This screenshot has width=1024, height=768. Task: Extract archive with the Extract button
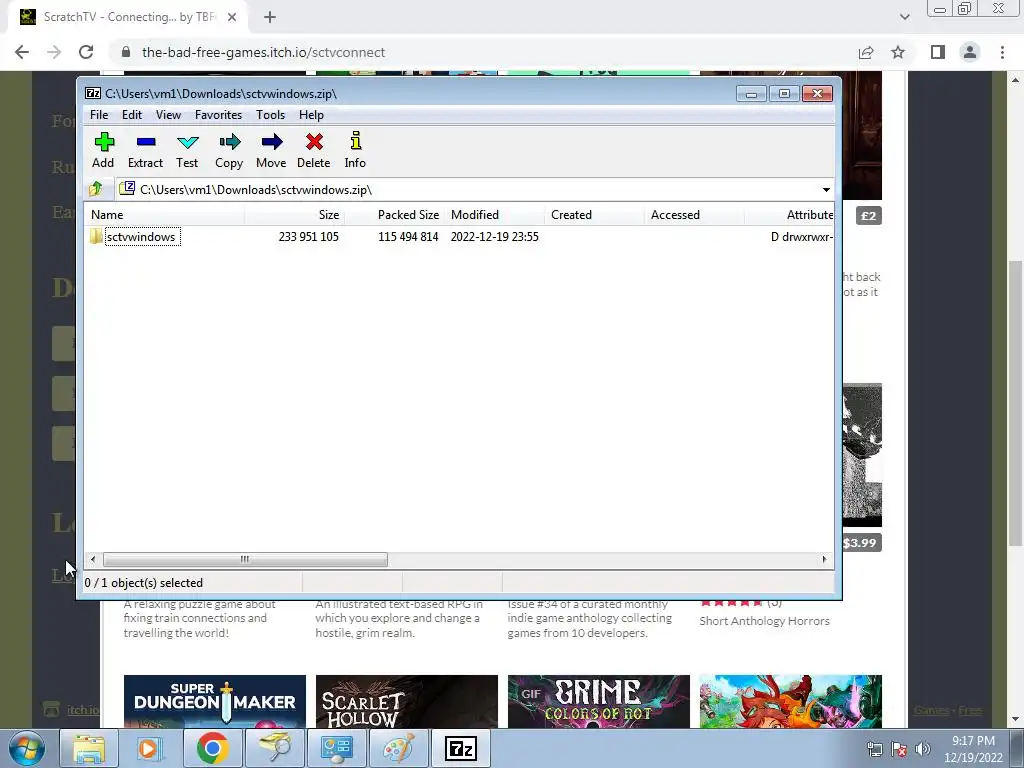point(145,151)
